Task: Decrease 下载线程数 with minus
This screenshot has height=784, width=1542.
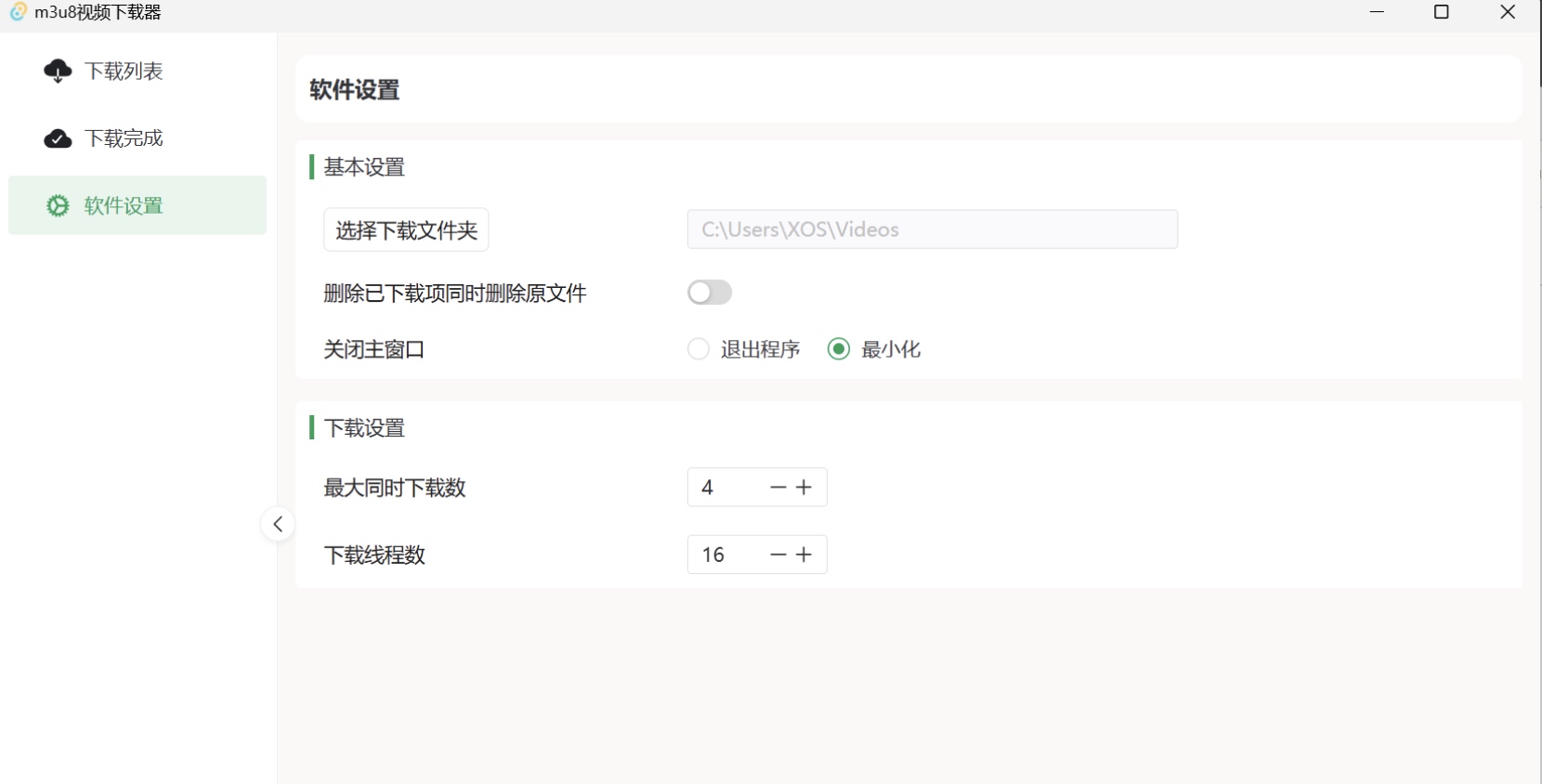Action: click(778, 555)
